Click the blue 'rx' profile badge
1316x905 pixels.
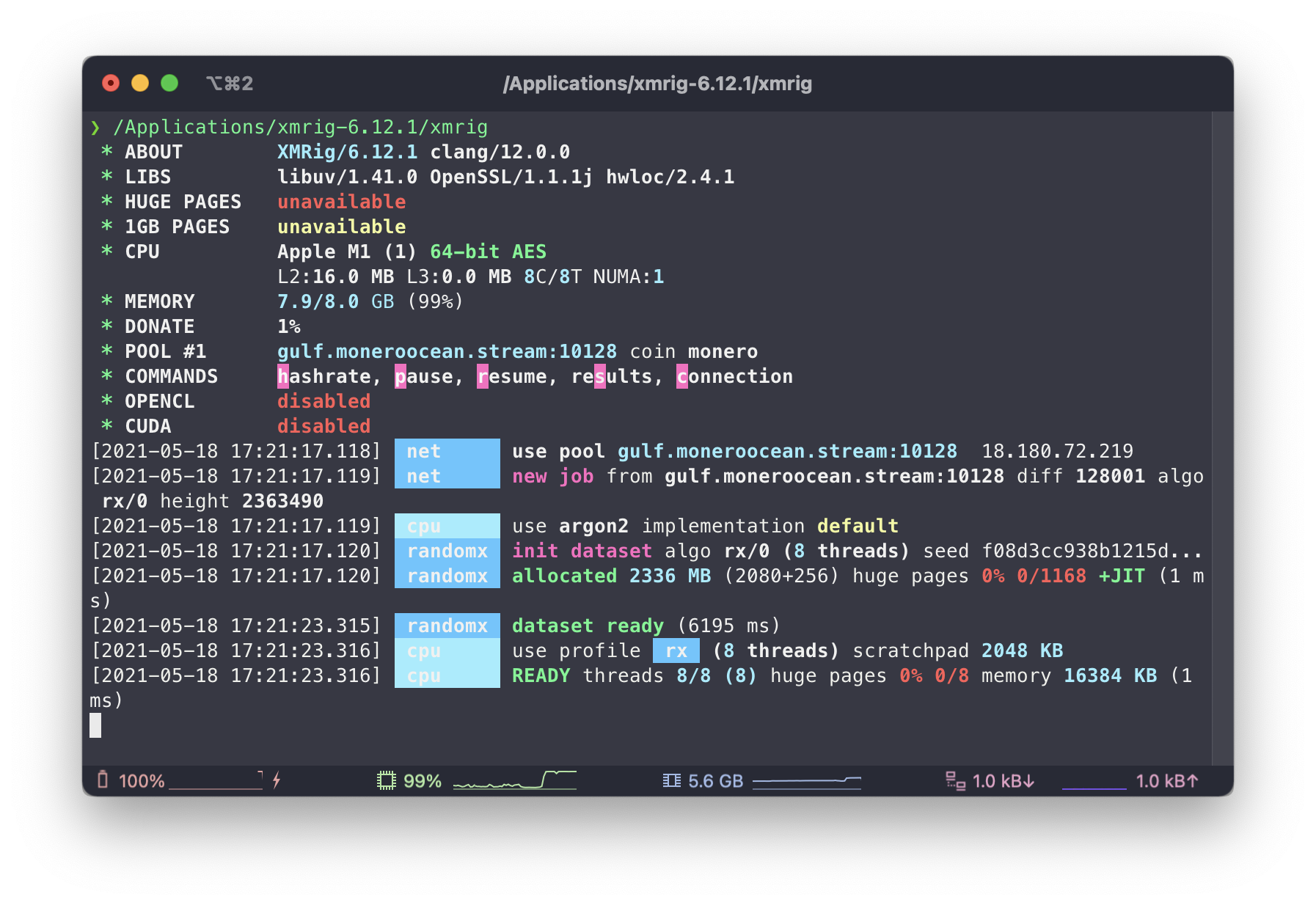676,651
